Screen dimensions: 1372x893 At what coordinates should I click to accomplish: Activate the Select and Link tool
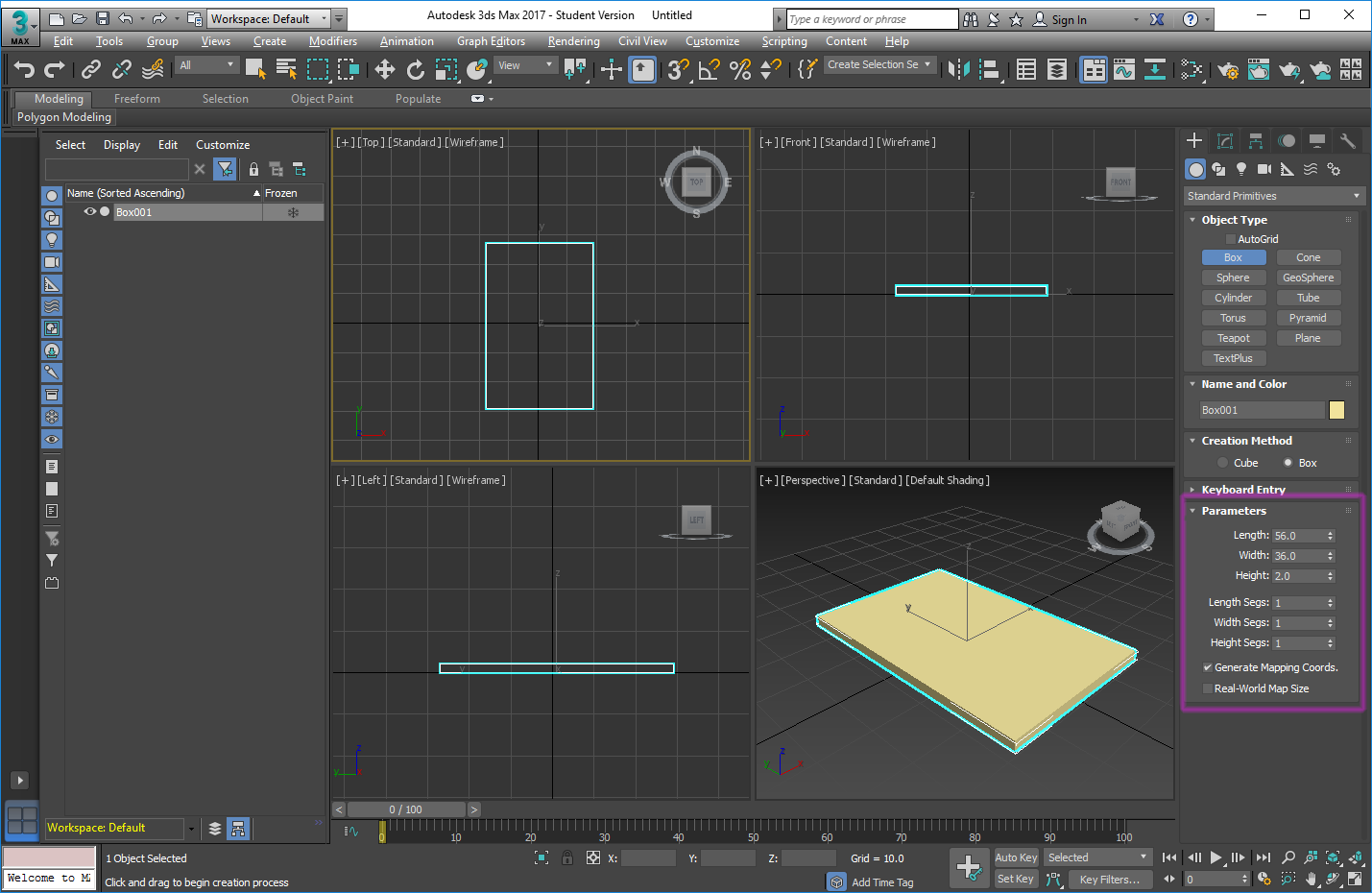point(91,69)
